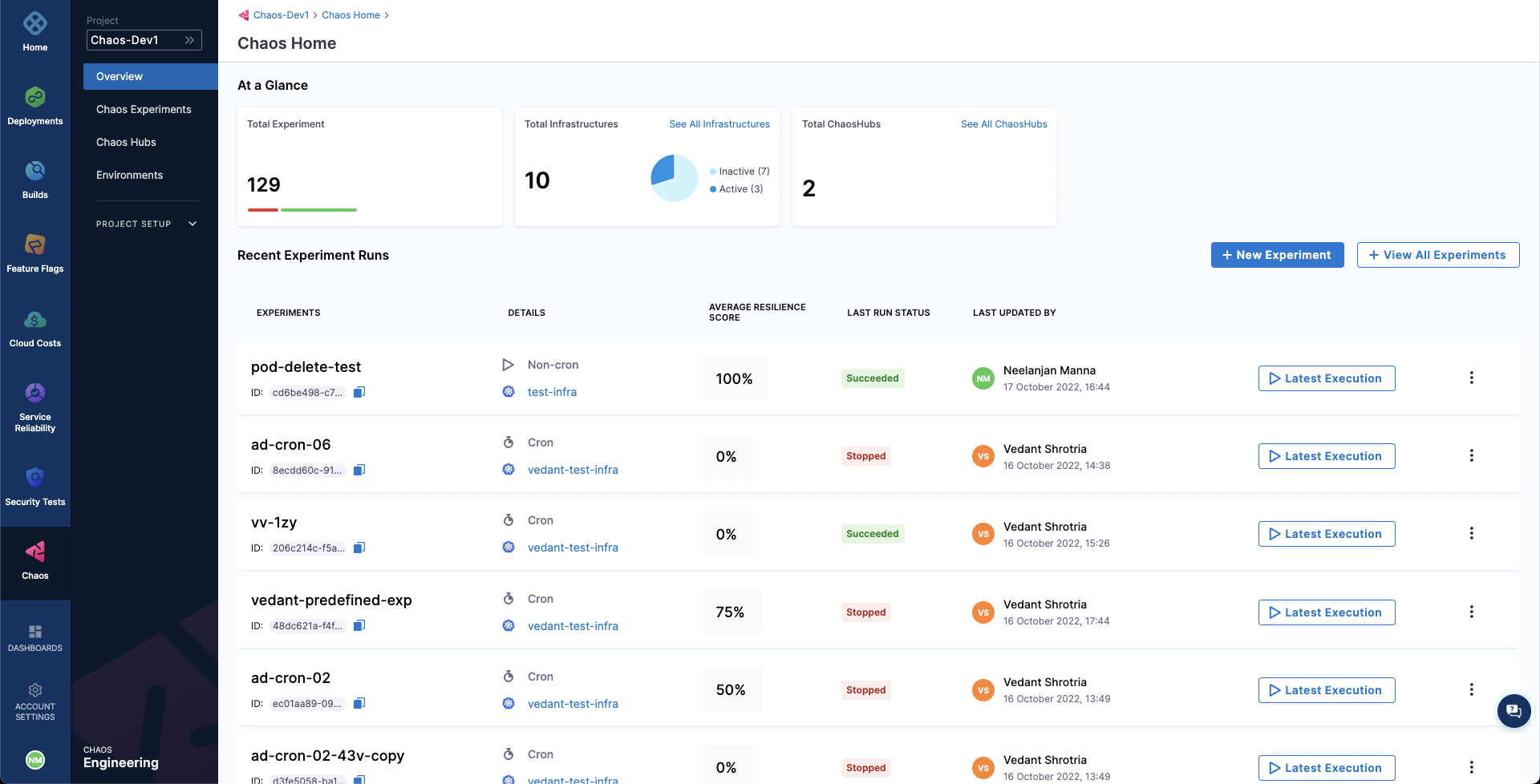Open the Service Reliability module
This screenshot has height=784, width=1540.
[34, 406]
